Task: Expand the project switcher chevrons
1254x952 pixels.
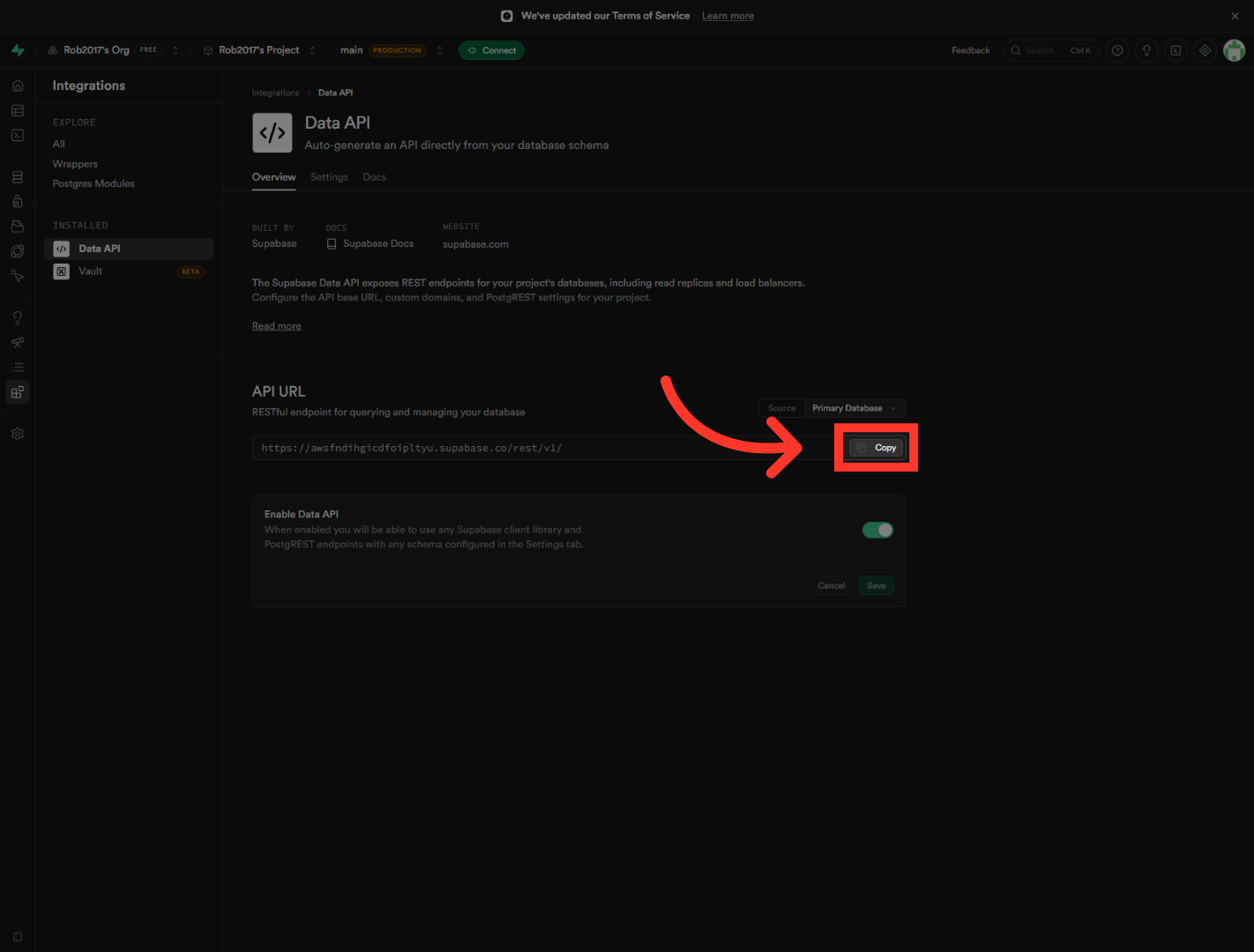Action: (x=312, y=50)
